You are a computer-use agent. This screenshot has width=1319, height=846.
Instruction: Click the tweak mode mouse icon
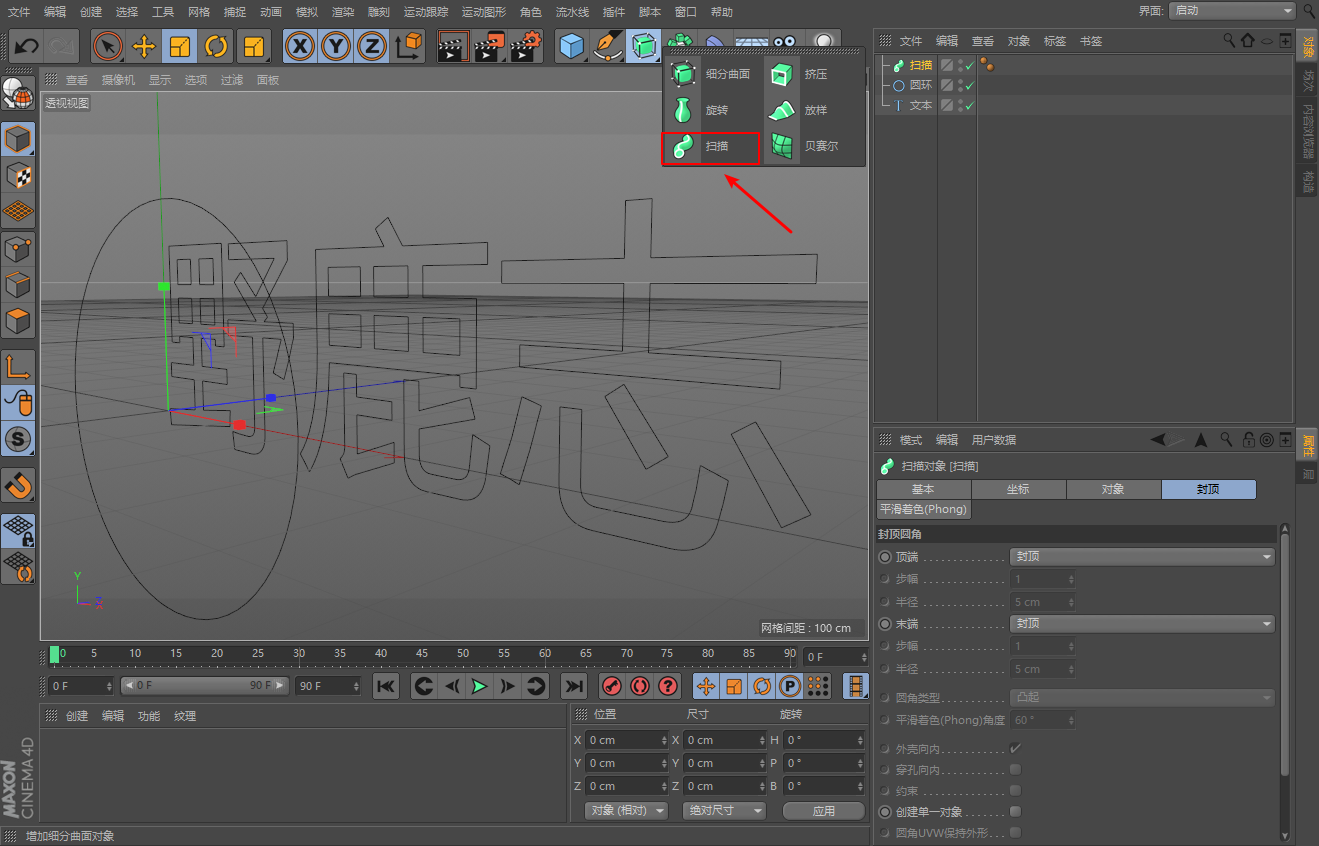pos(18,402)
